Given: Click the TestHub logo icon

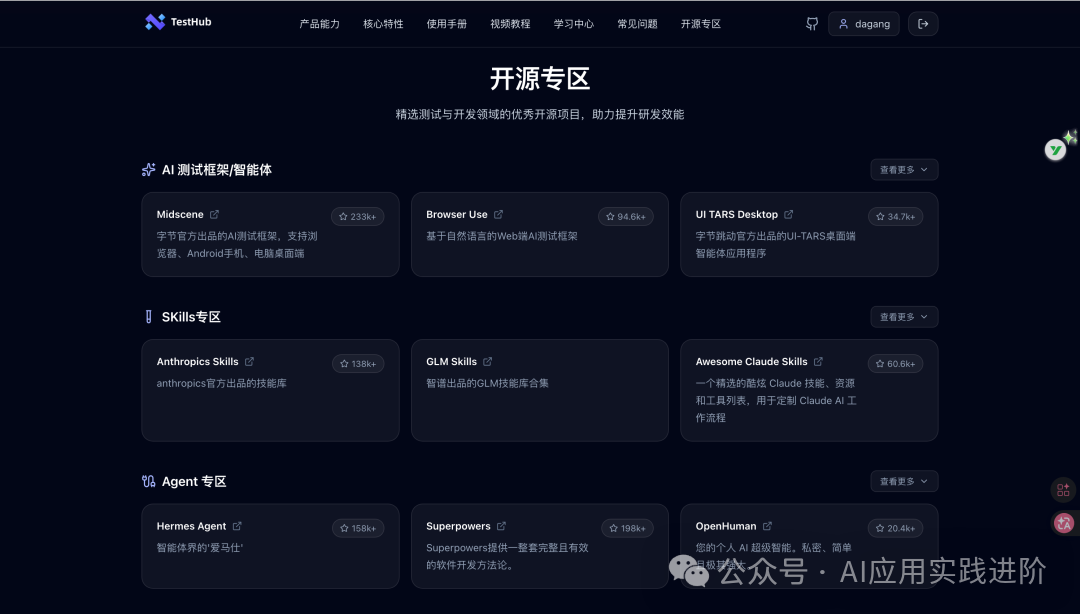Looking at the screenshot, I should tap(155, 22).
